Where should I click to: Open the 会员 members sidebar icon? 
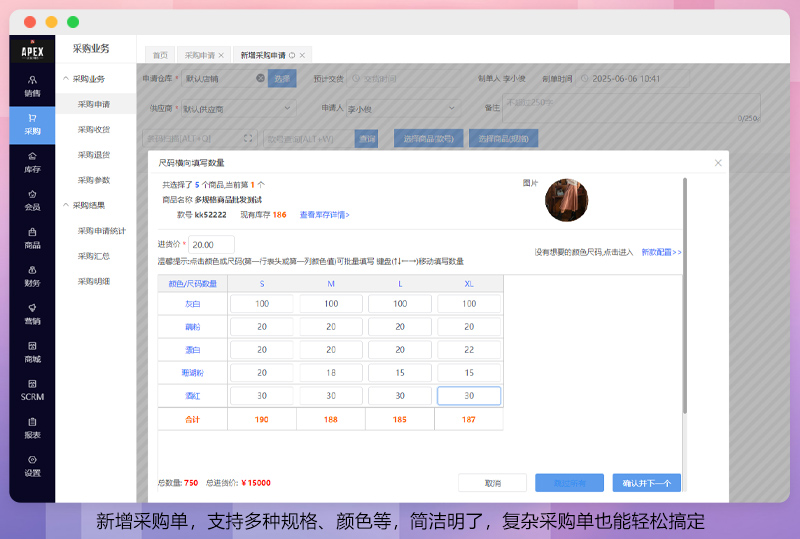[32, 201]
